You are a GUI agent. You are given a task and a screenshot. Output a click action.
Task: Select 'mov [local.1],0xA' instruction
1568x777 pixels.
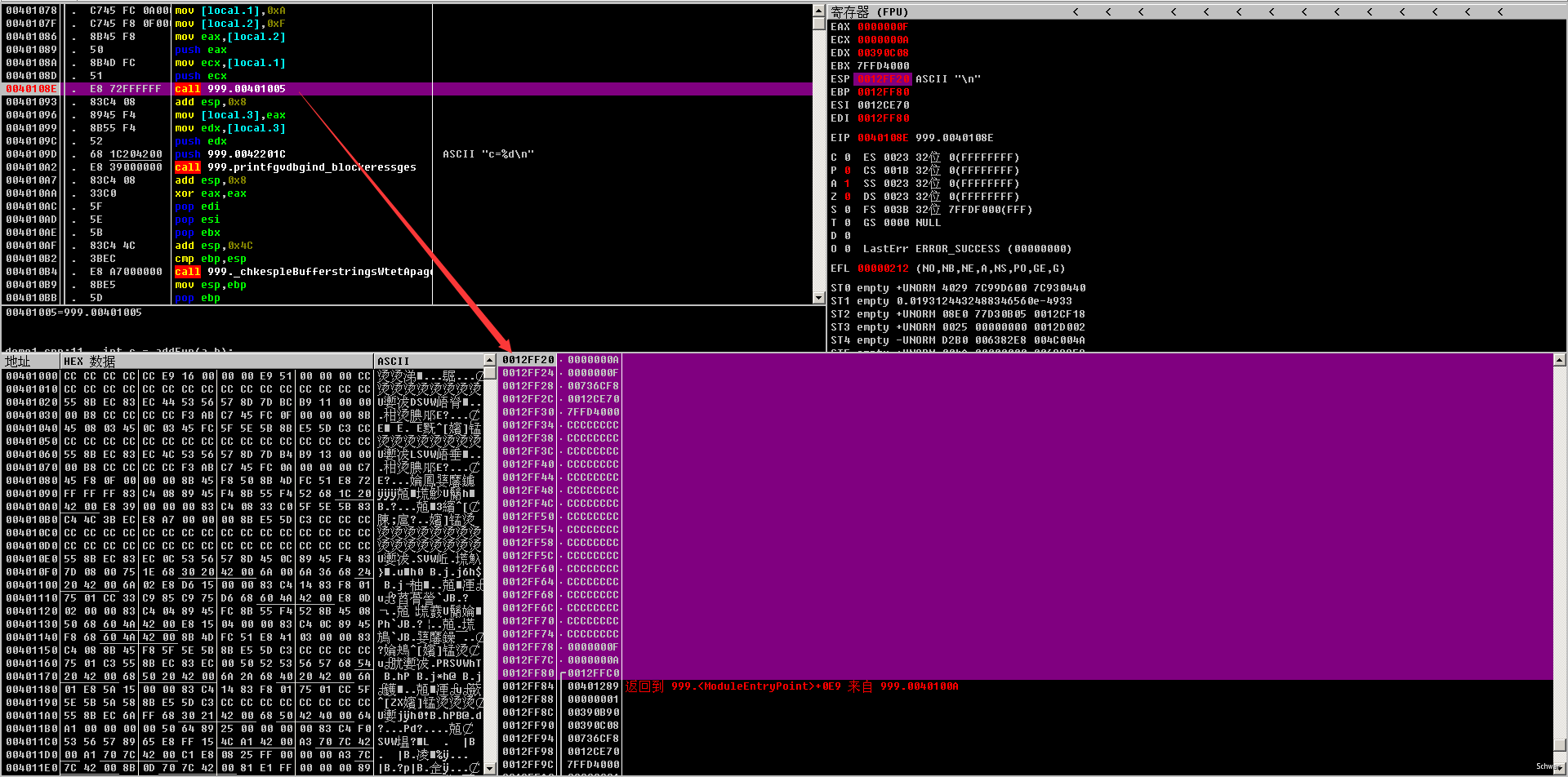pos(230,11)
